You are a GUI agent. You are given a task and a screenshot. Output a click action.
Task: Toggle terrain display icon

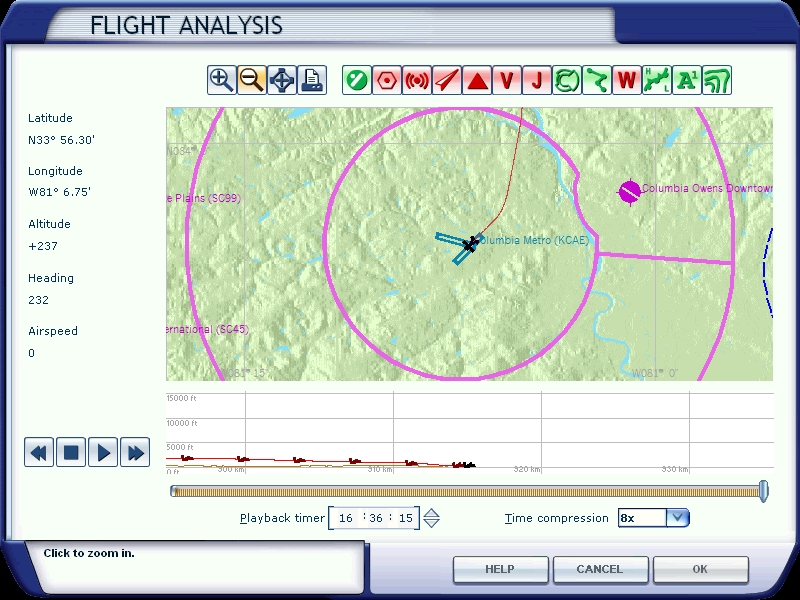tap(717, 80)
